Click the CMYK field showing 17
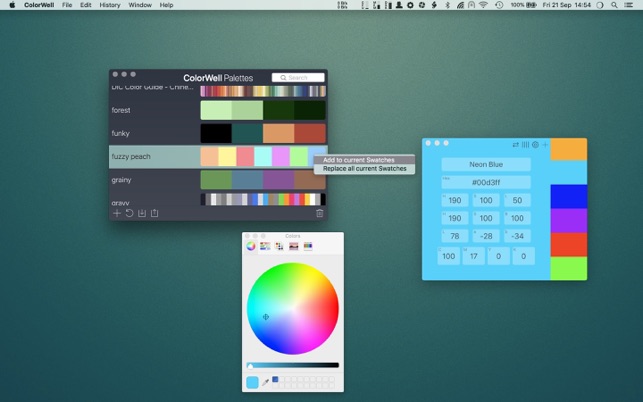The width and height of the screenshot is (643, 402). (x=474, y=256)
